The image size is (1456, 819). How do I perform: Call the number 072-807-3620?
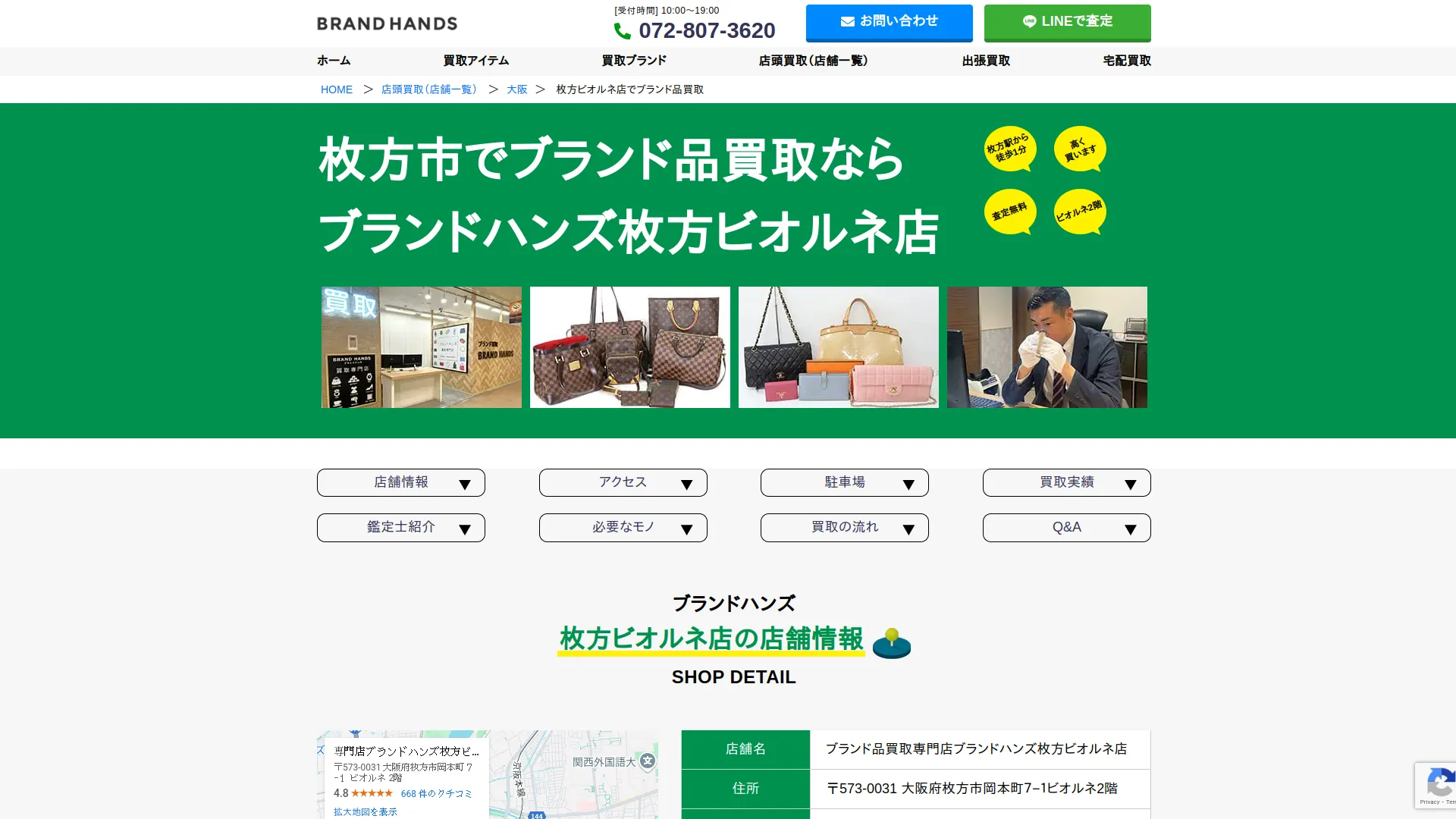(707, 31)
